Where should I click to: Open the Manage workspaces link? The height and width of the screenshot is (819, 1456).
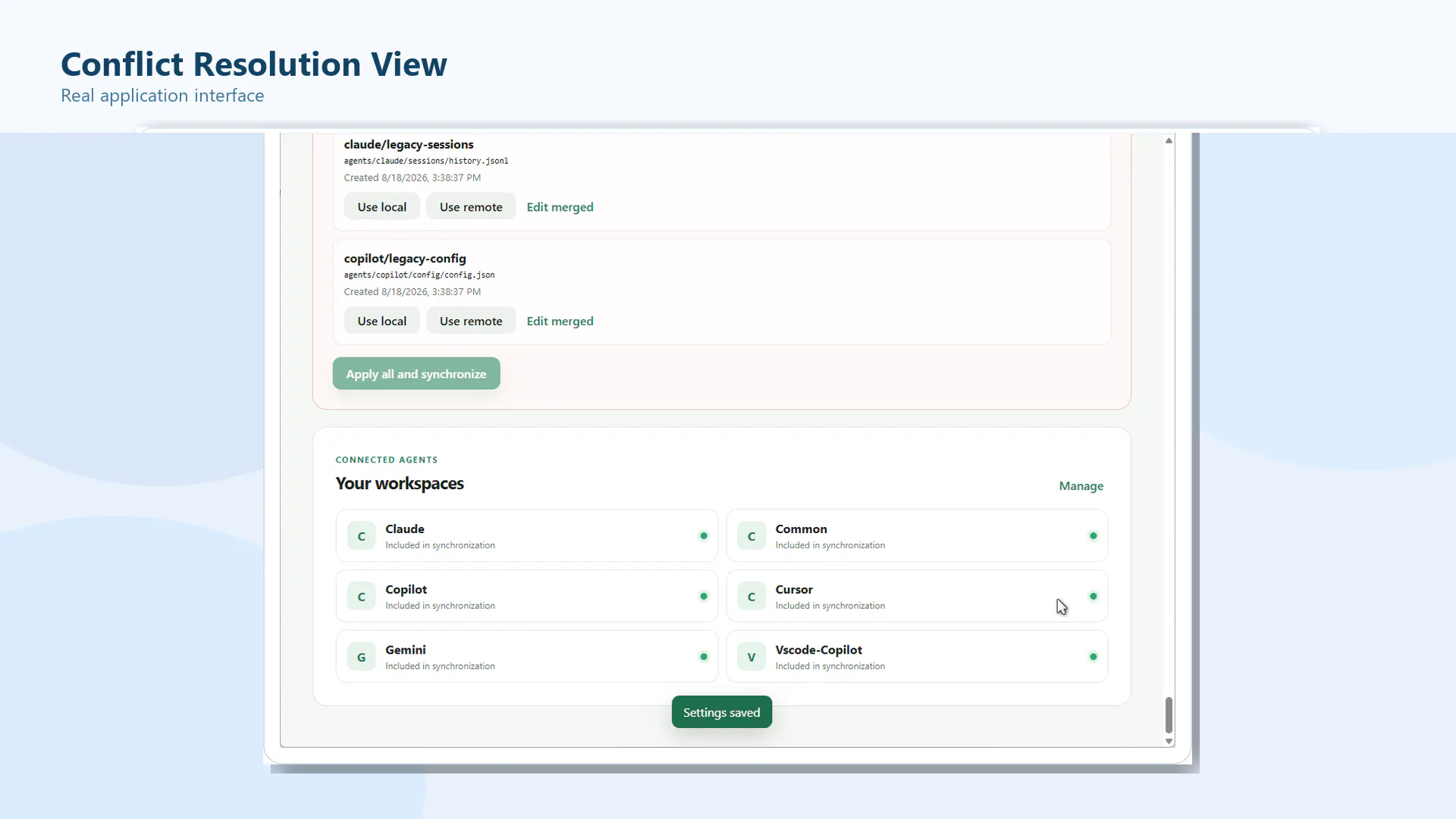1081,486
